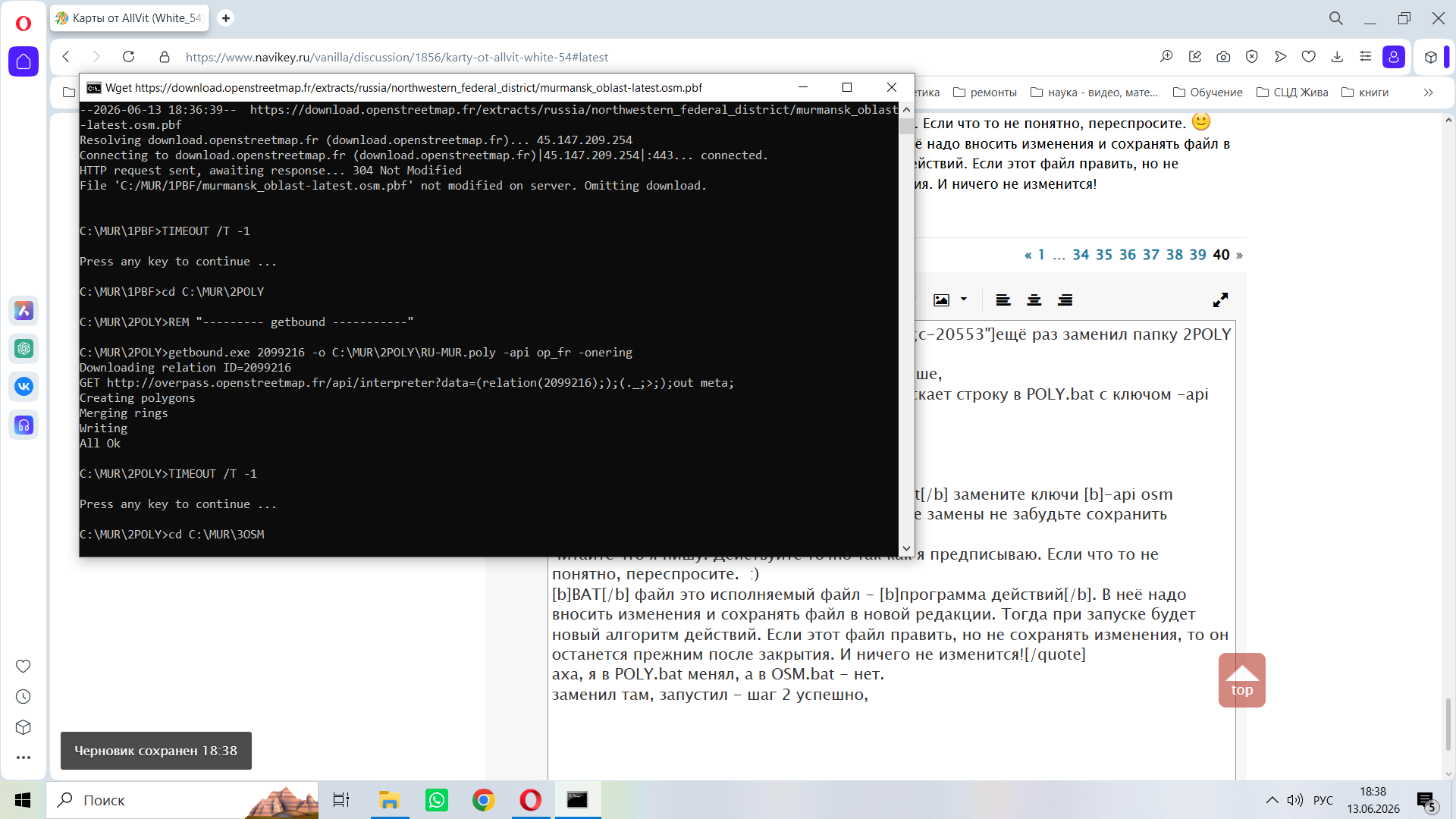1456x819 pixels.
Task: Open bookmarks heart in the sidebar
Action: [x=24, y=667]
